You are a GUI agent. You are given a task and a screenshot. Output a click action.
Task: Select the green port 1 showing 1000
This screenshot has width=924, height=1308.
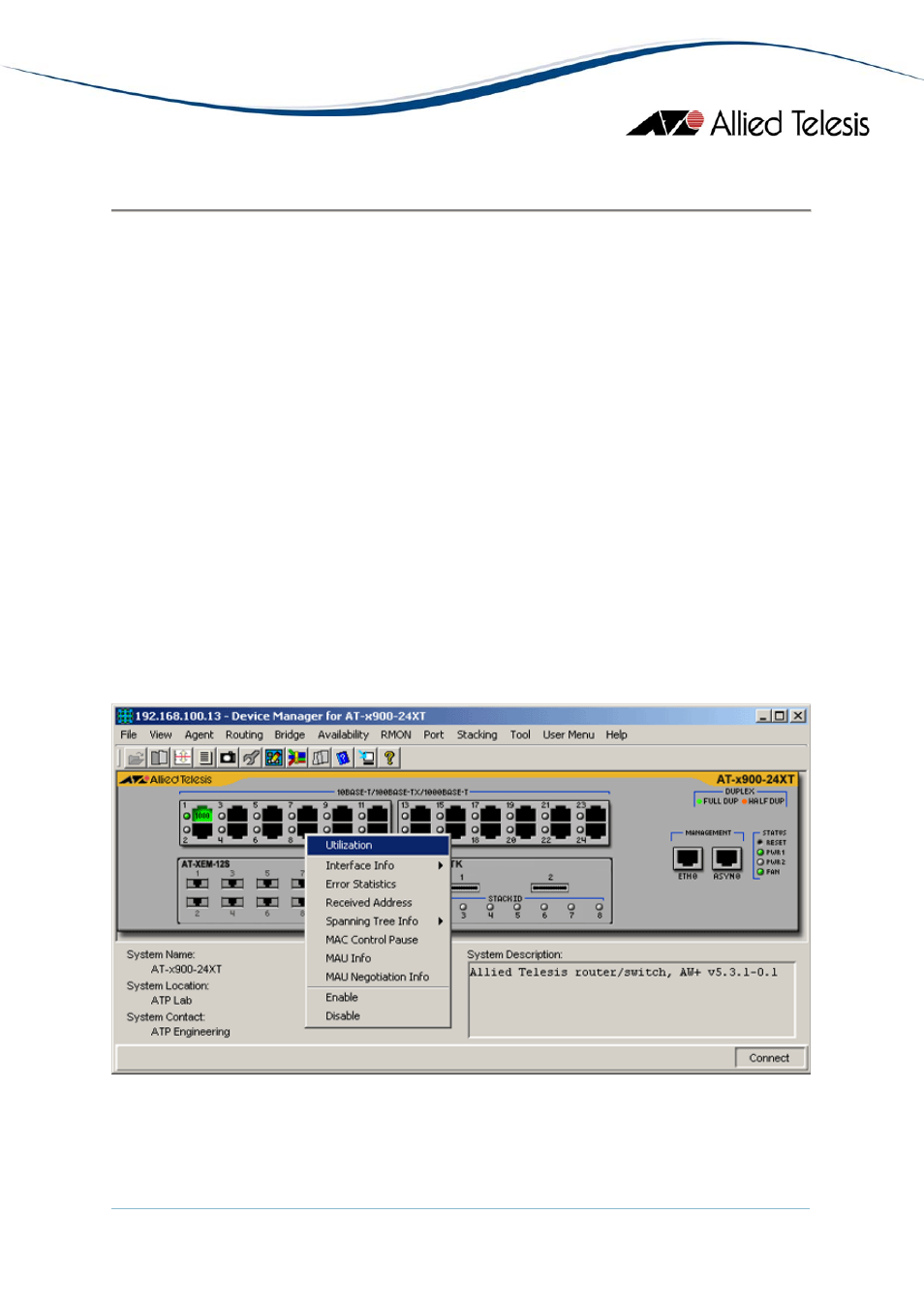pos(201,815)
